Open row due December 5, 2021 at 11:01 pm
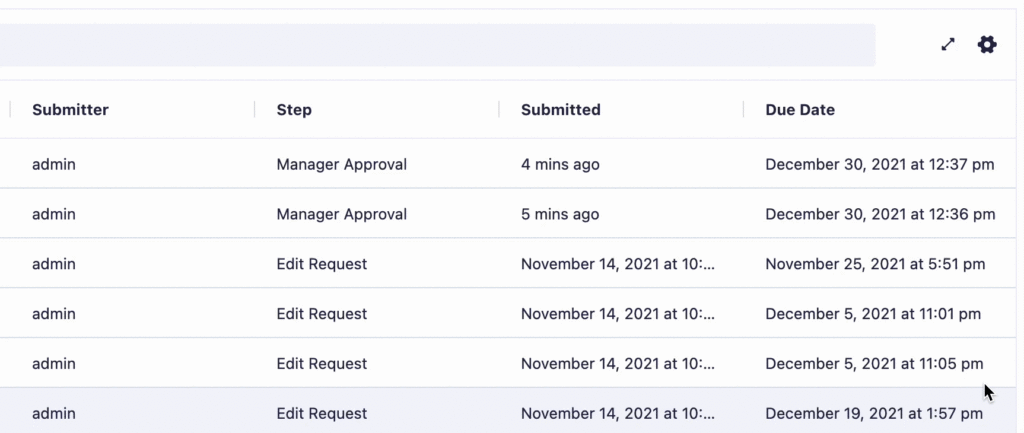1024x433 pixels. tap(873, 314)
